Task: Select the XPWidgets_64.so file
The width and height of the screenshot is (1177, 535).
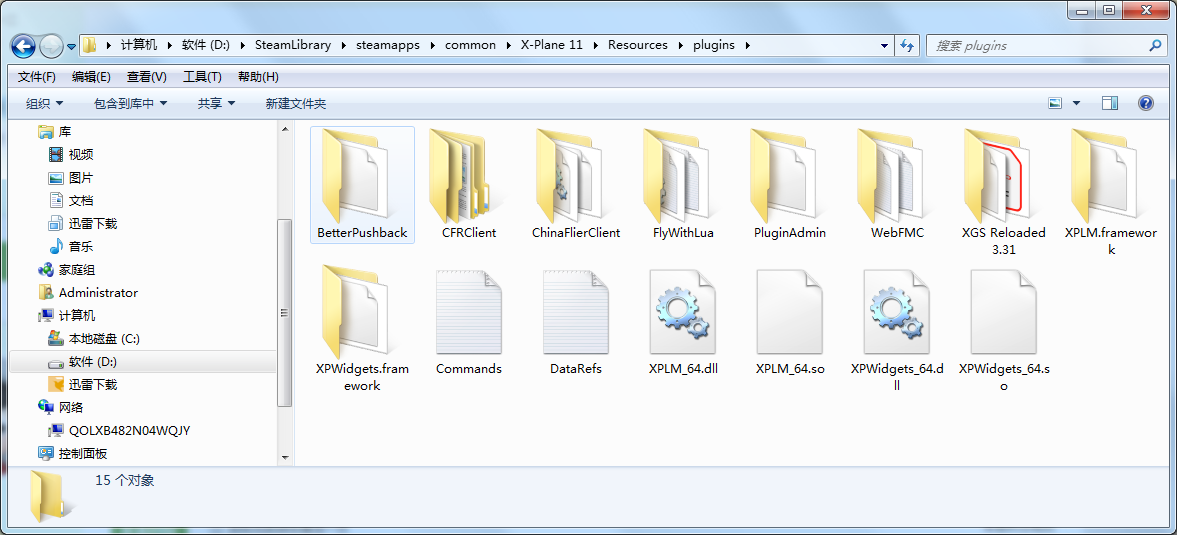Action: click(1004, 329)
